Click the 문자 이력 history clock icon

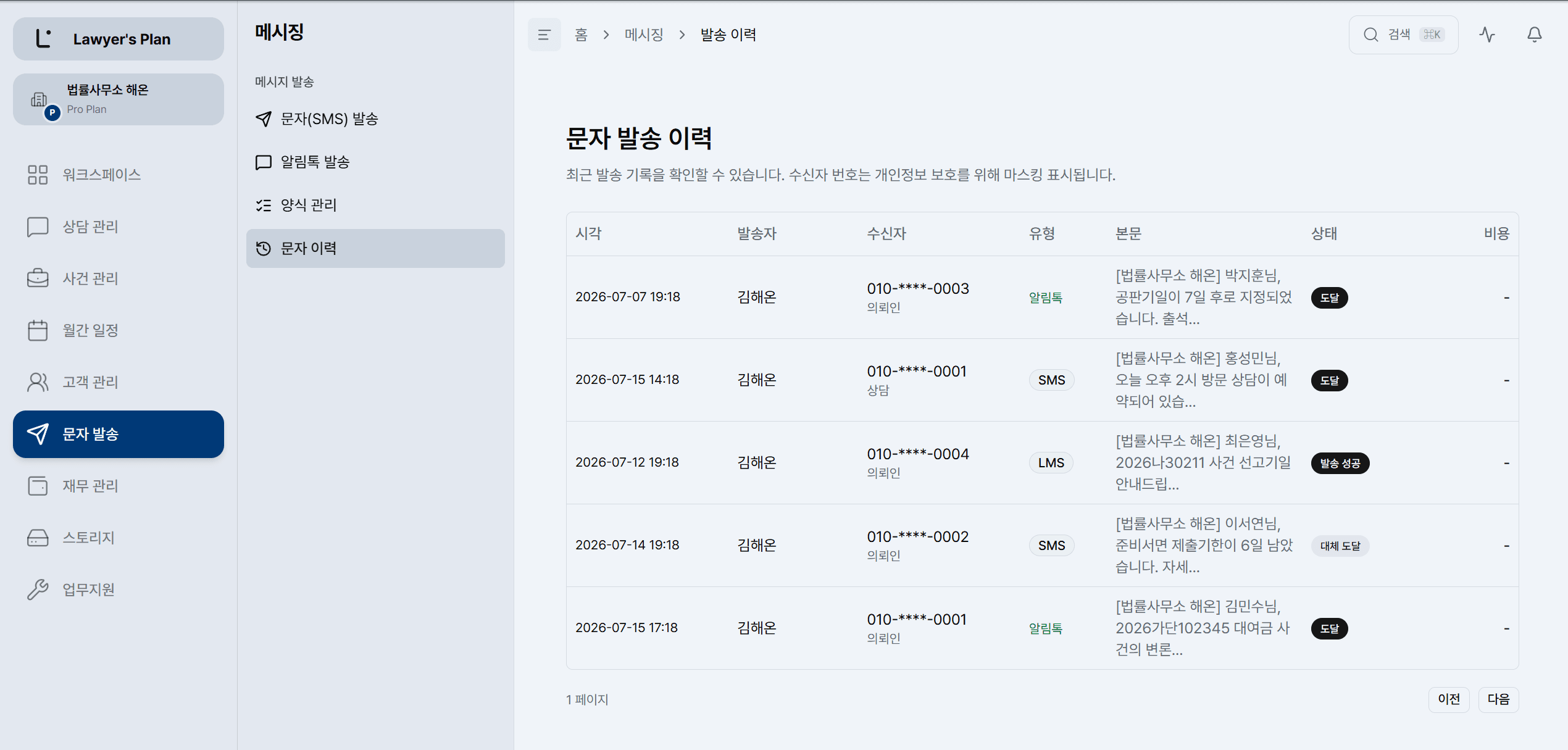tap(264, 249)
